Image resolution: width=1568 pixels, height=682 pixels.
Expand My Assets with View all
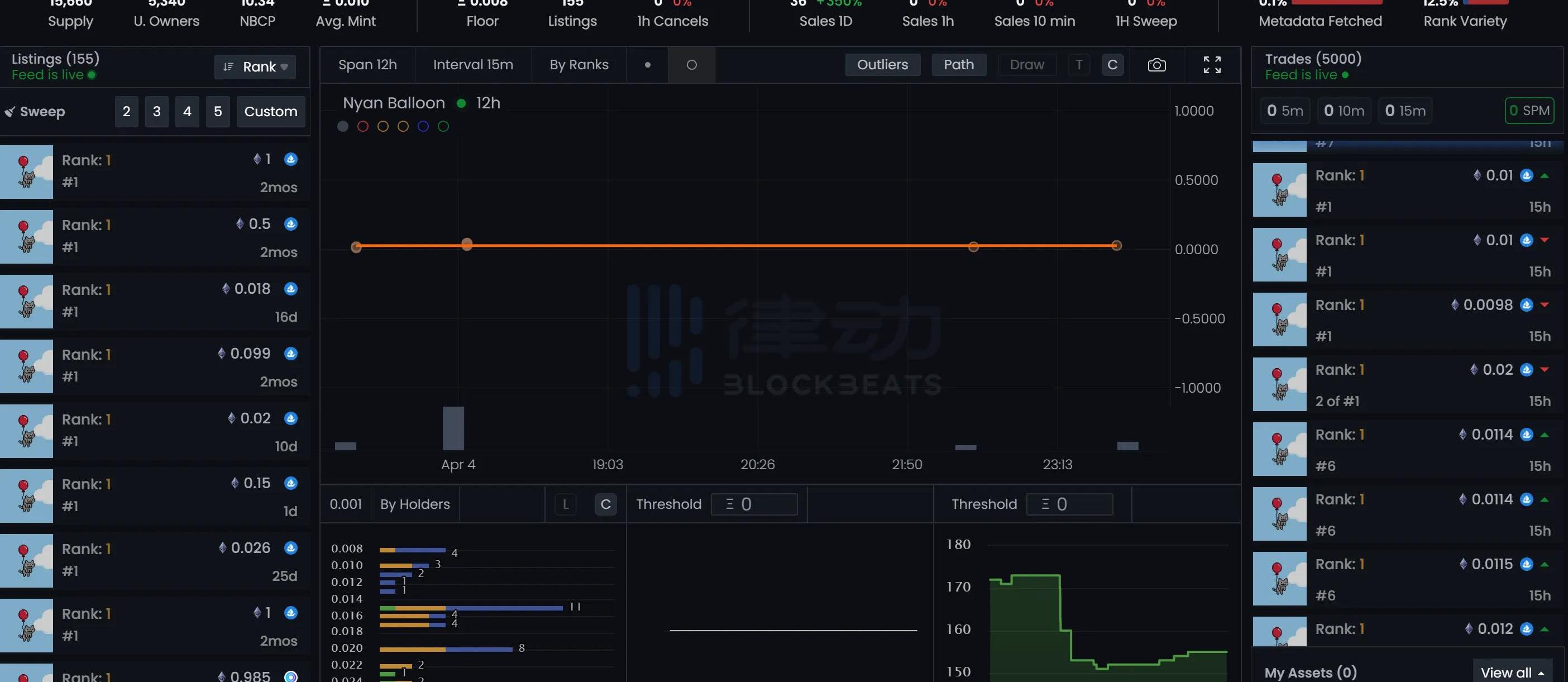click(x=1513, y=673)
